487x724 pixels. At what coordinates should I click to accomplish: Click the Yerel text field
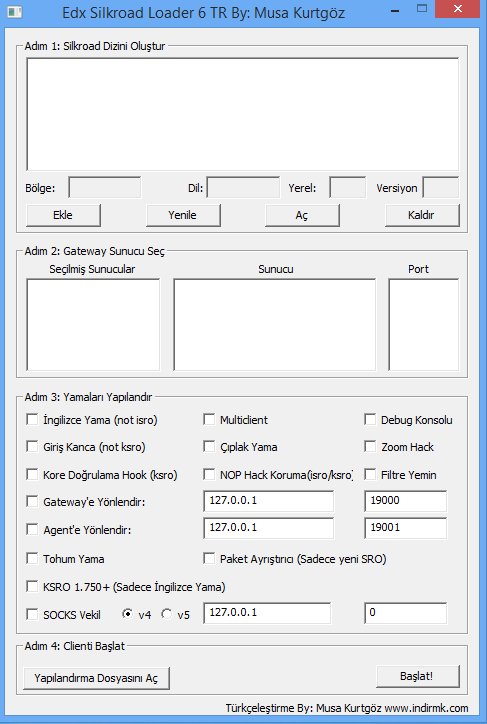click(x=348, y=187)
